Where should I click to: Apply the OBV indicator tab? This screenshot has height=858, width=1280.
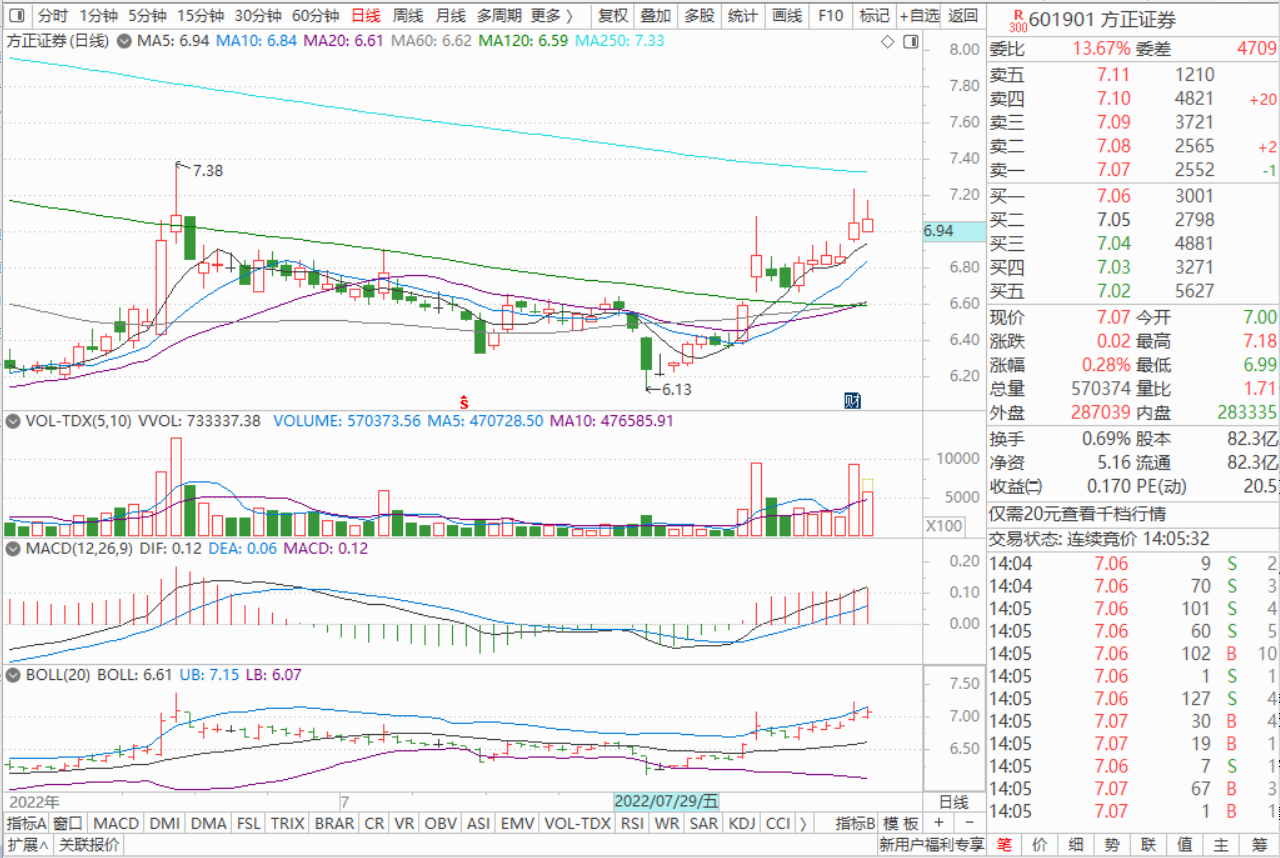click(441, 823)
